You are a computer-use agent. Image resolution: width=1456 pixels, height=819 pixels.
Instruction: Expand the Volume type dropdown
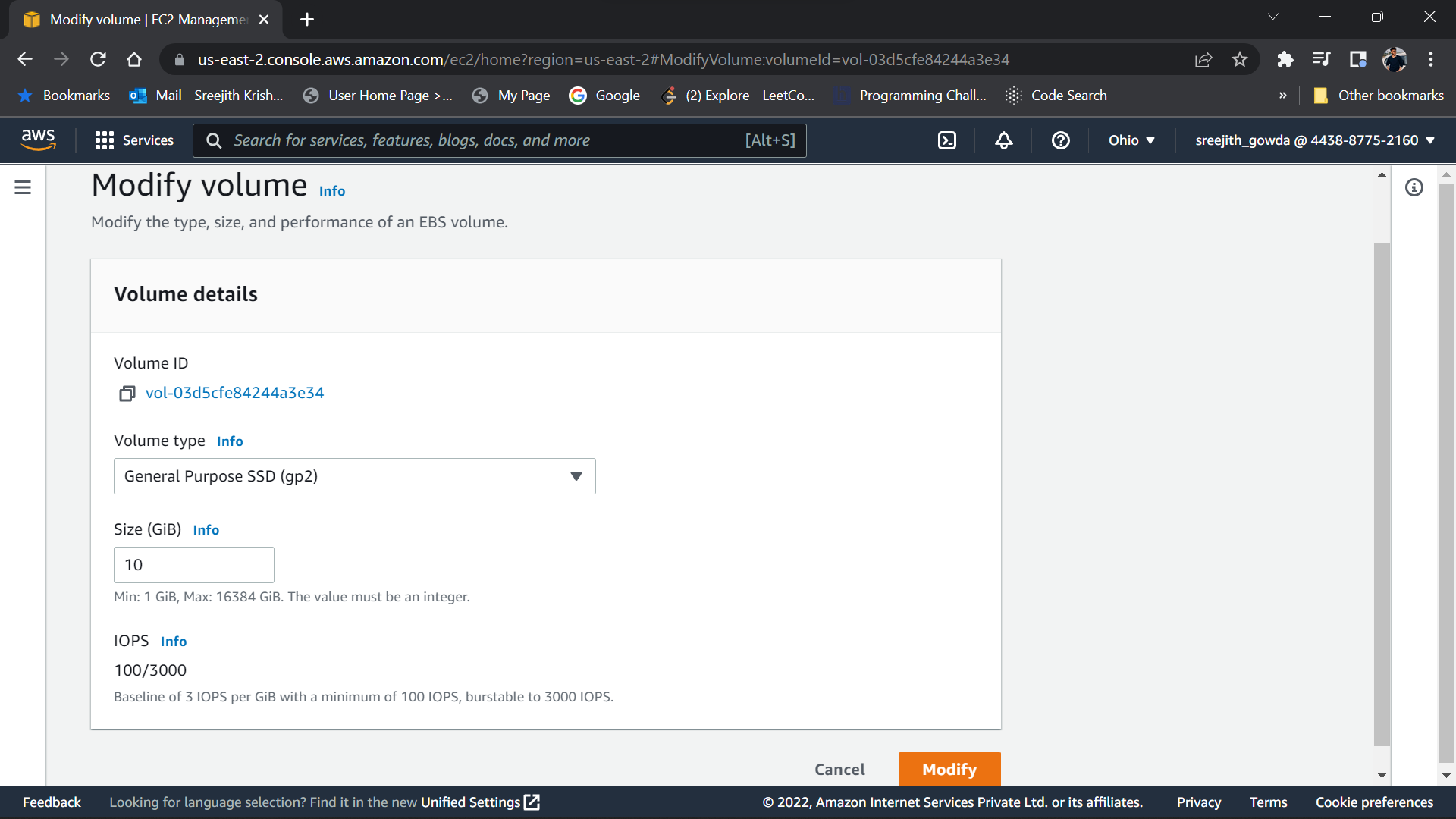354,476
